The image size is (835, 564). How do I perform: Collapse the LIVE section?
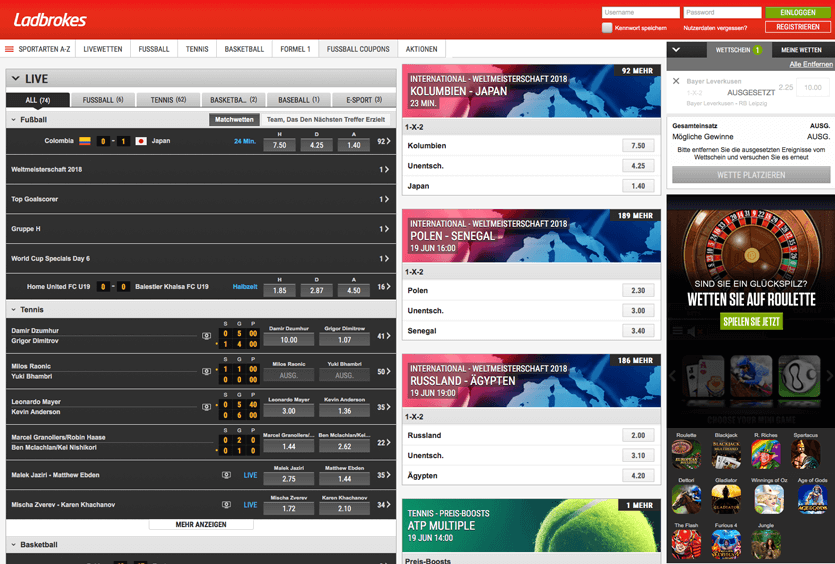[x=15, y=79]
